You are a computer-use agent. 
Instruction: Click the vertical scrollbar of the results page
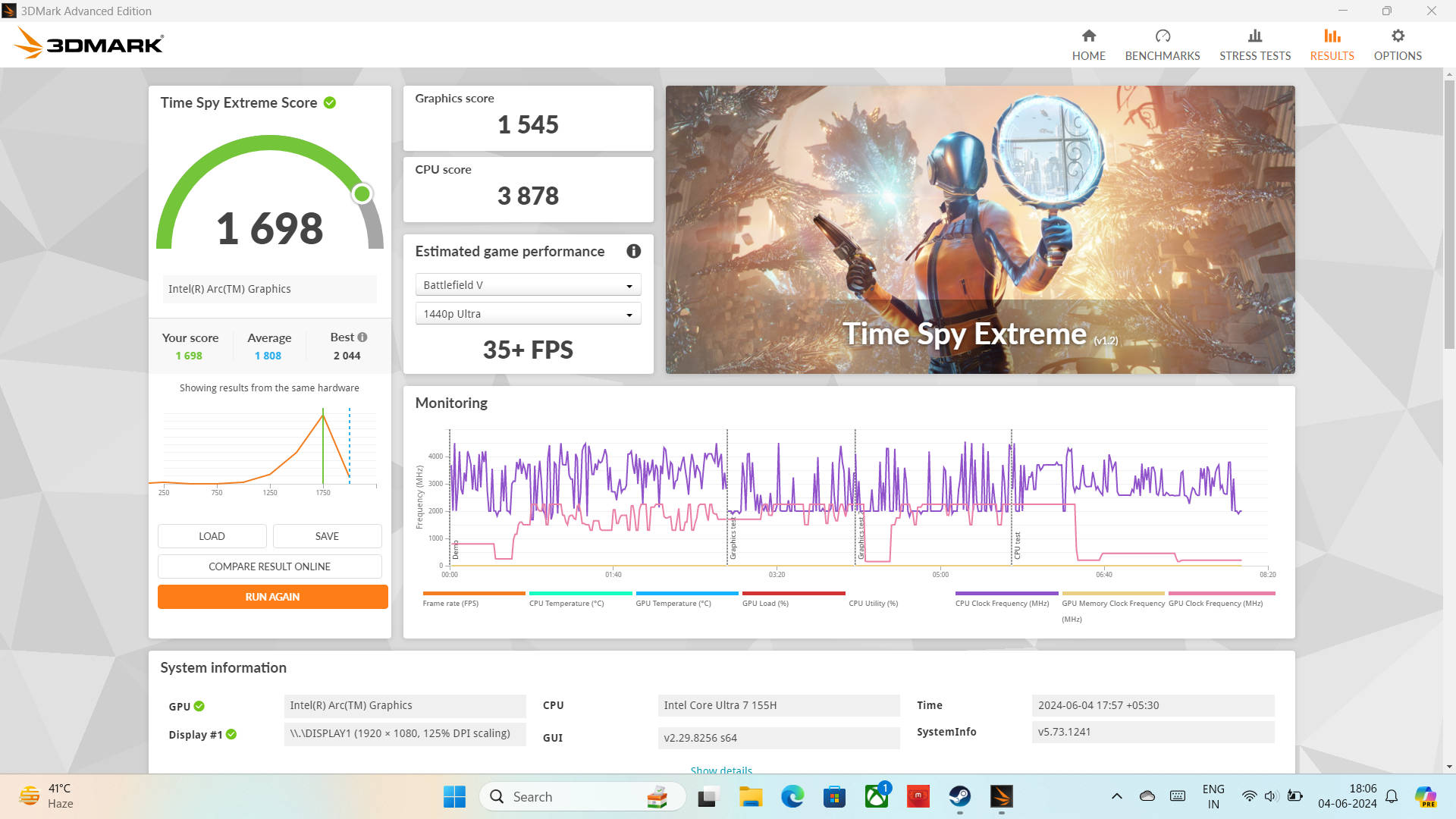click(1449, 216)
